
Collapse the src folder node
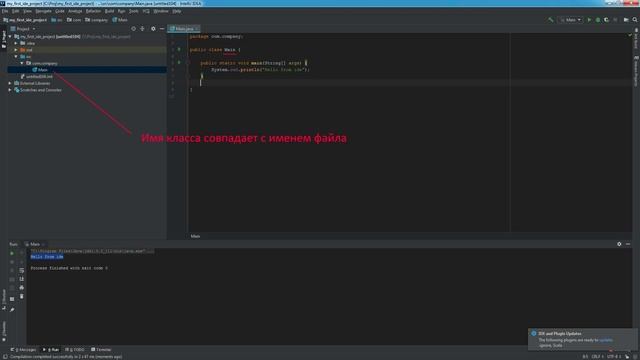click(16, 56)
